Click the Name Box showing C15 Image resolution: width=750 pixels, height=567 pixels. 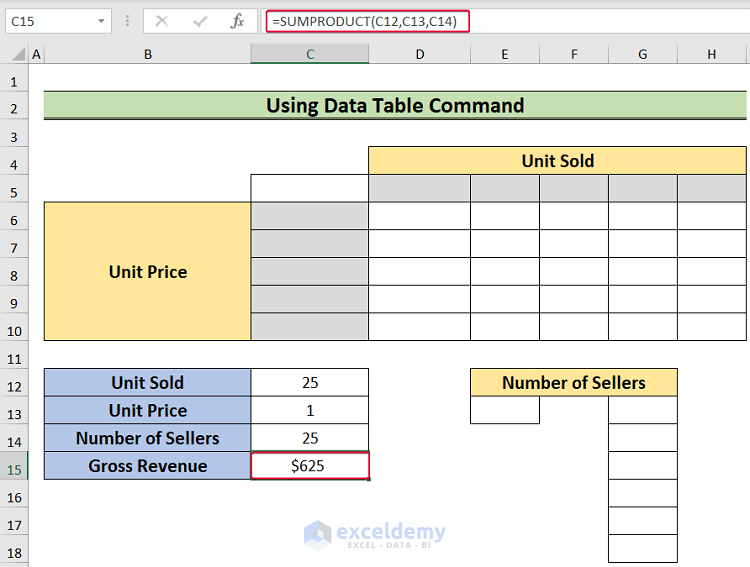coord(52,21)
